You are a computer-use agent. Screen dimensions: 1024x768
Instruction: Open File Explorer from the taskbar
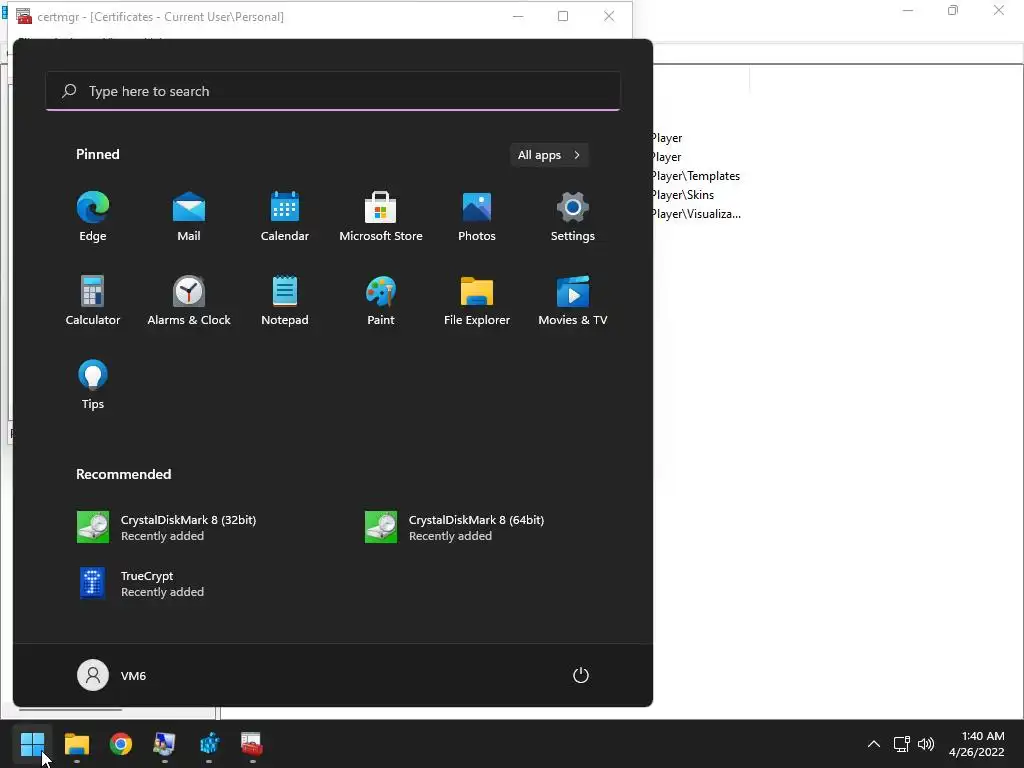coord(76,744)
